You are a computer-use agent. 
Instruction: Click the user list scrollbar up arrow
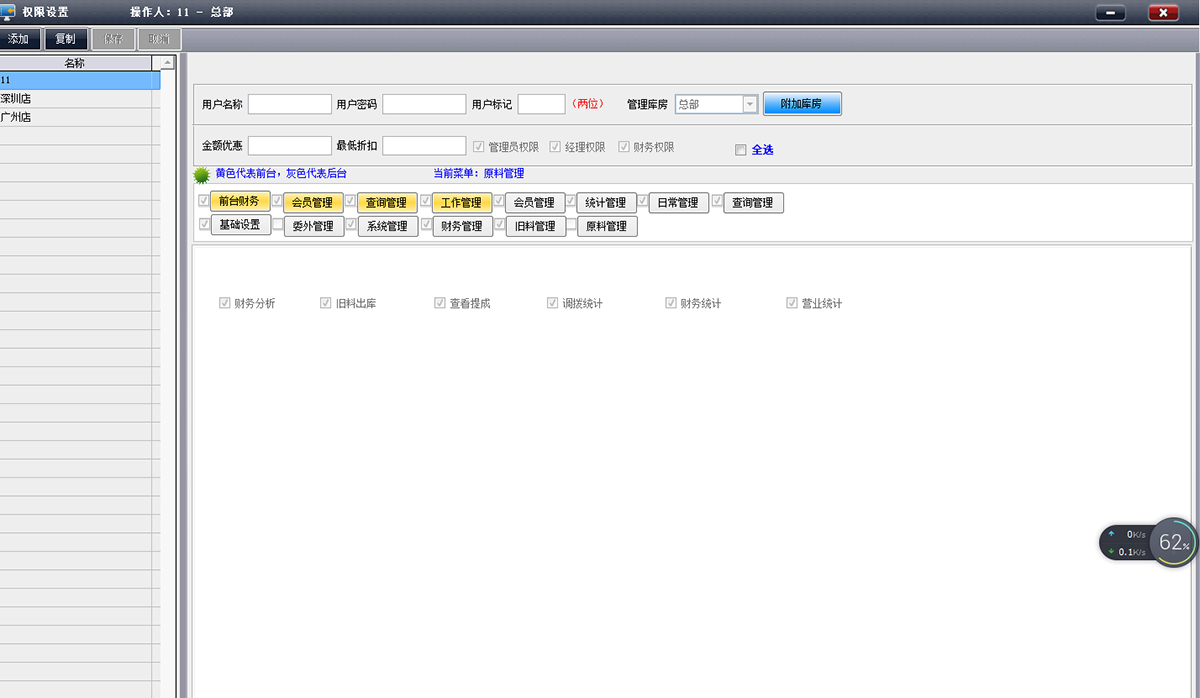click(168, 63)
